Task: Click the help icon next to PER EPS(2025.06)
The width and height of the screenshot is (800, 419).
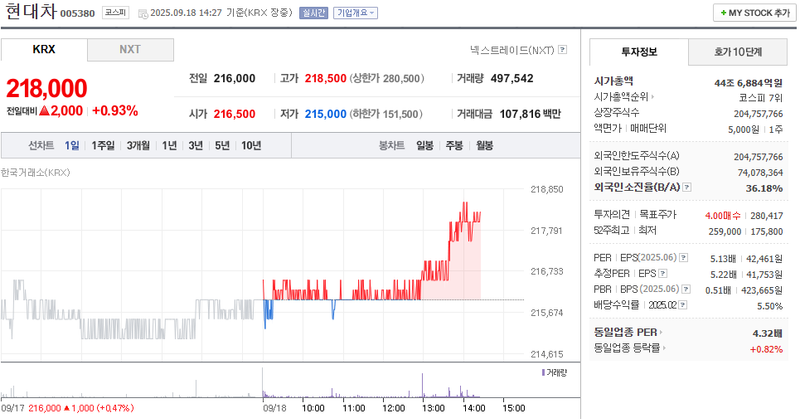Action: click(684, 258)
